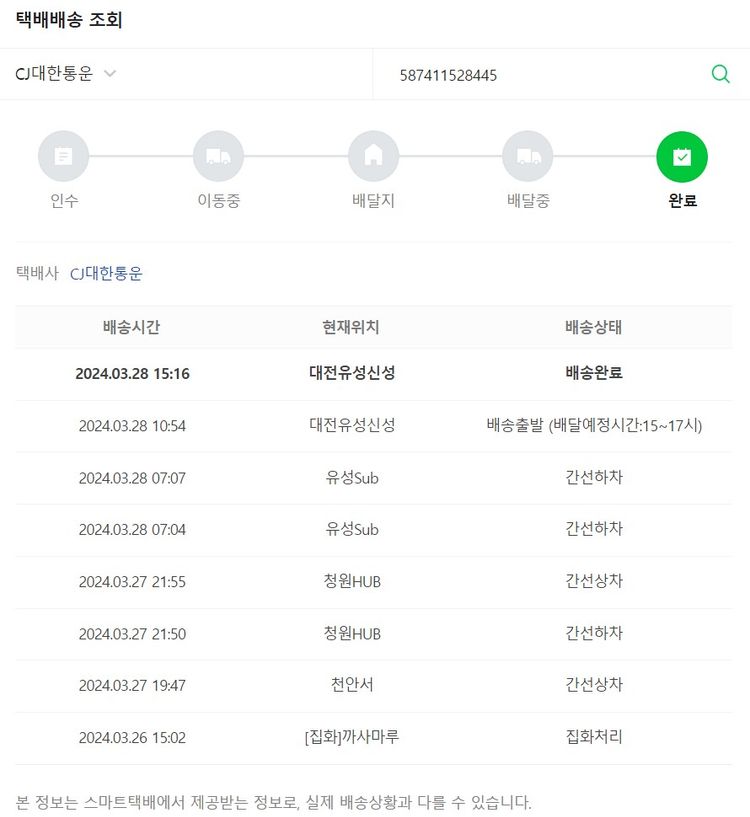The width and height of the screenshot is (750, 817).
Task: Open the blue CJ대한통운 courier link
Action: 106,273
